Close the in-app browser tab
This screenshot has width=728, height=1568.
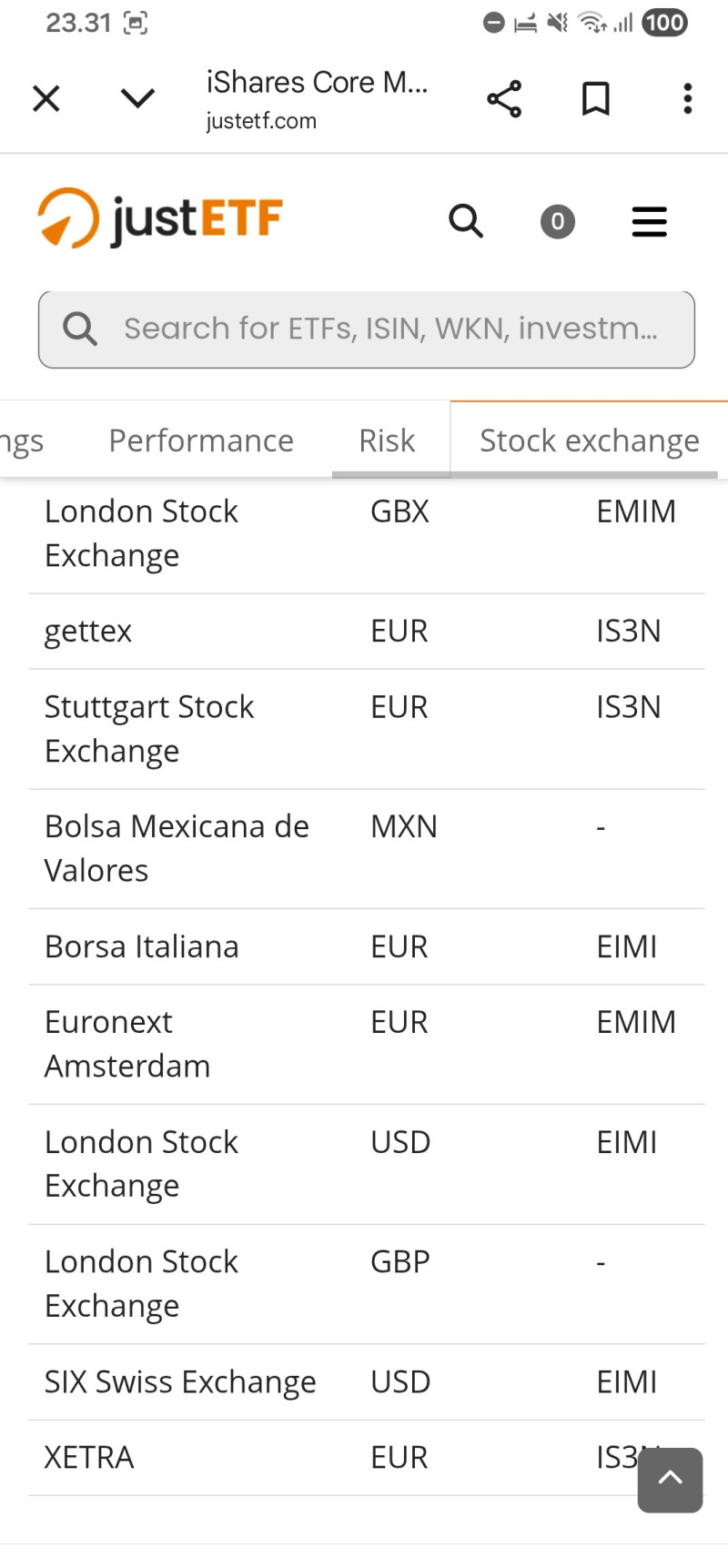pyautogui.click(x=46, y=98)
